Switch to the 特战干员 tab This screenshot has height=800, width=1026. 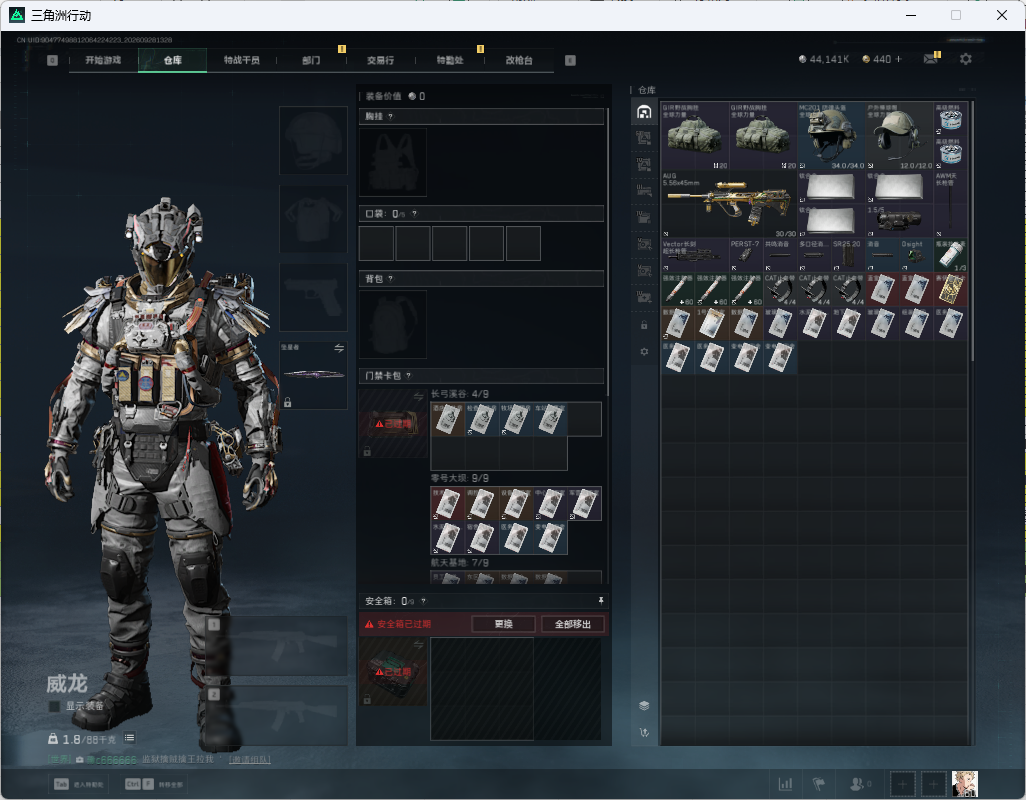pyautogui.click(x=241, y=60)
